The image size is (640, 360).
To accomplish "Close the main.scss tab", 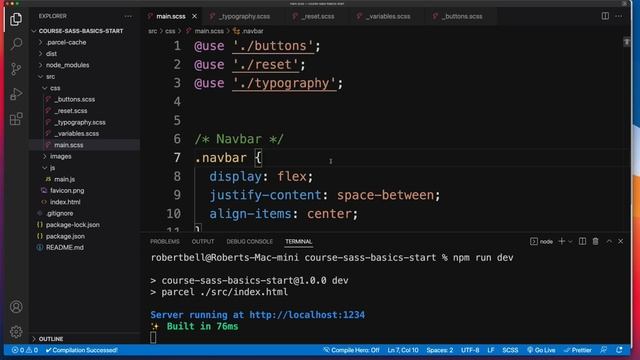I will pos(194,16).
